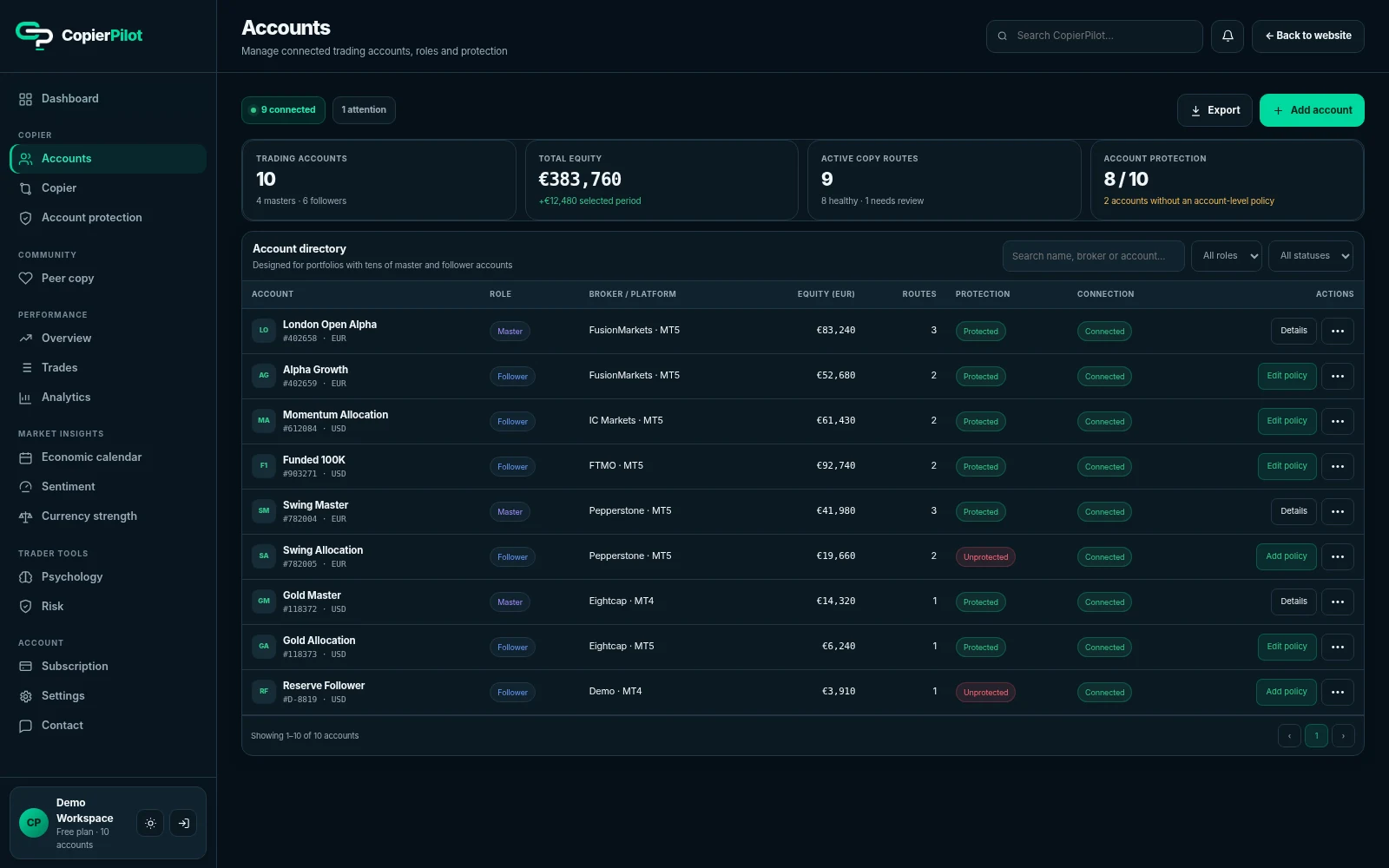Click the Account Protection 8/10 card
1389x868 pixels.
tap(1227, 181)
